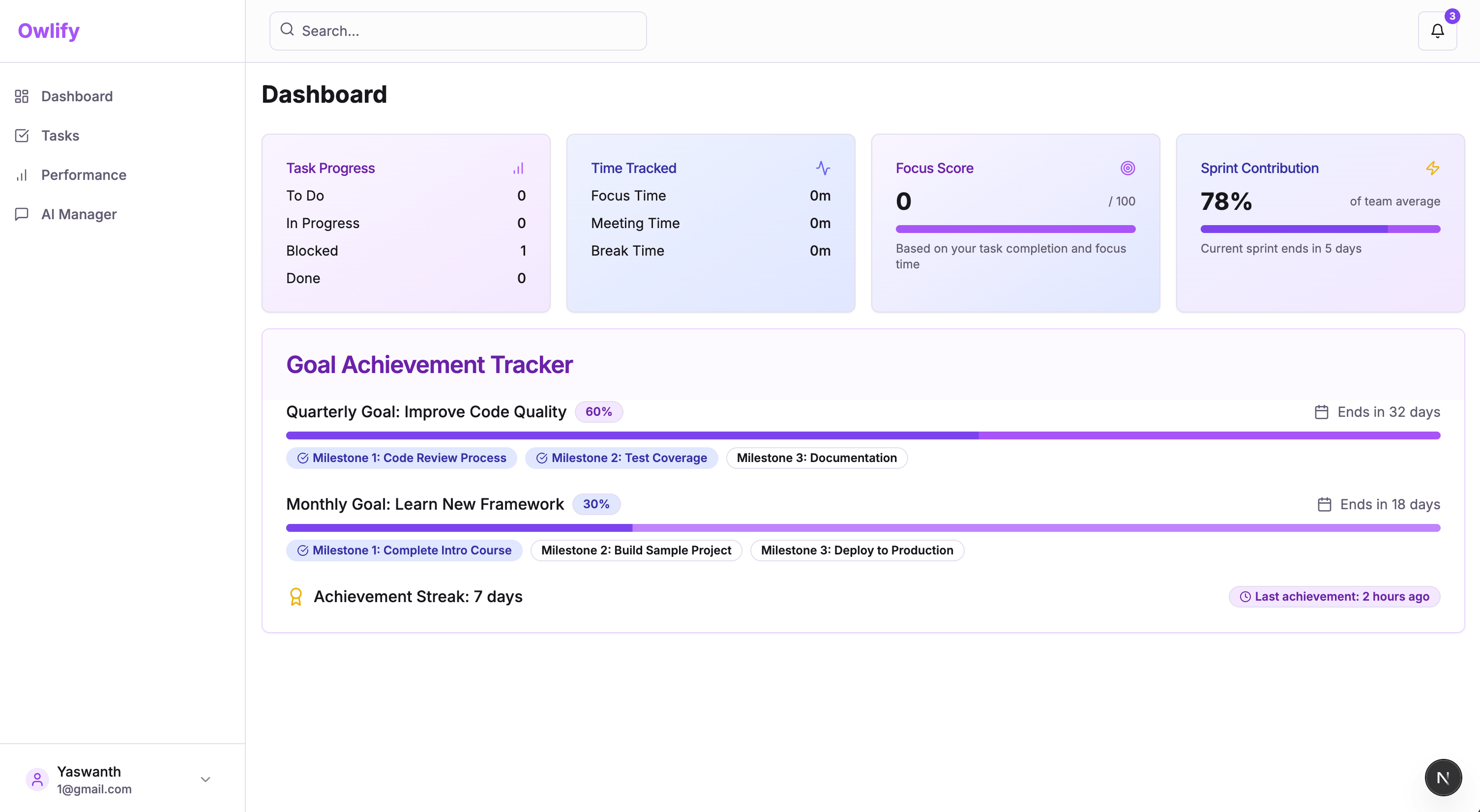Select the achievement streak award ribbon icon
Screen dimensions: 1480x812
[296, 597]
